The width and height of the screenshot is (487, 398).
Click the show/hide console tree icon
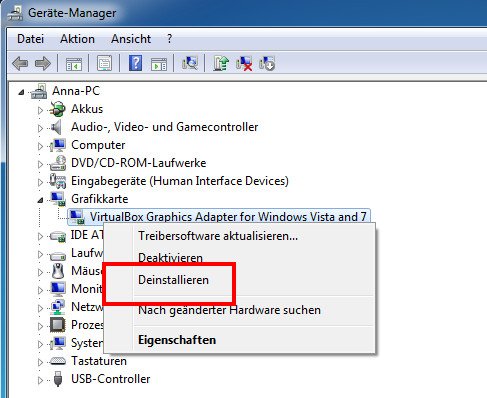pos(74,63)
